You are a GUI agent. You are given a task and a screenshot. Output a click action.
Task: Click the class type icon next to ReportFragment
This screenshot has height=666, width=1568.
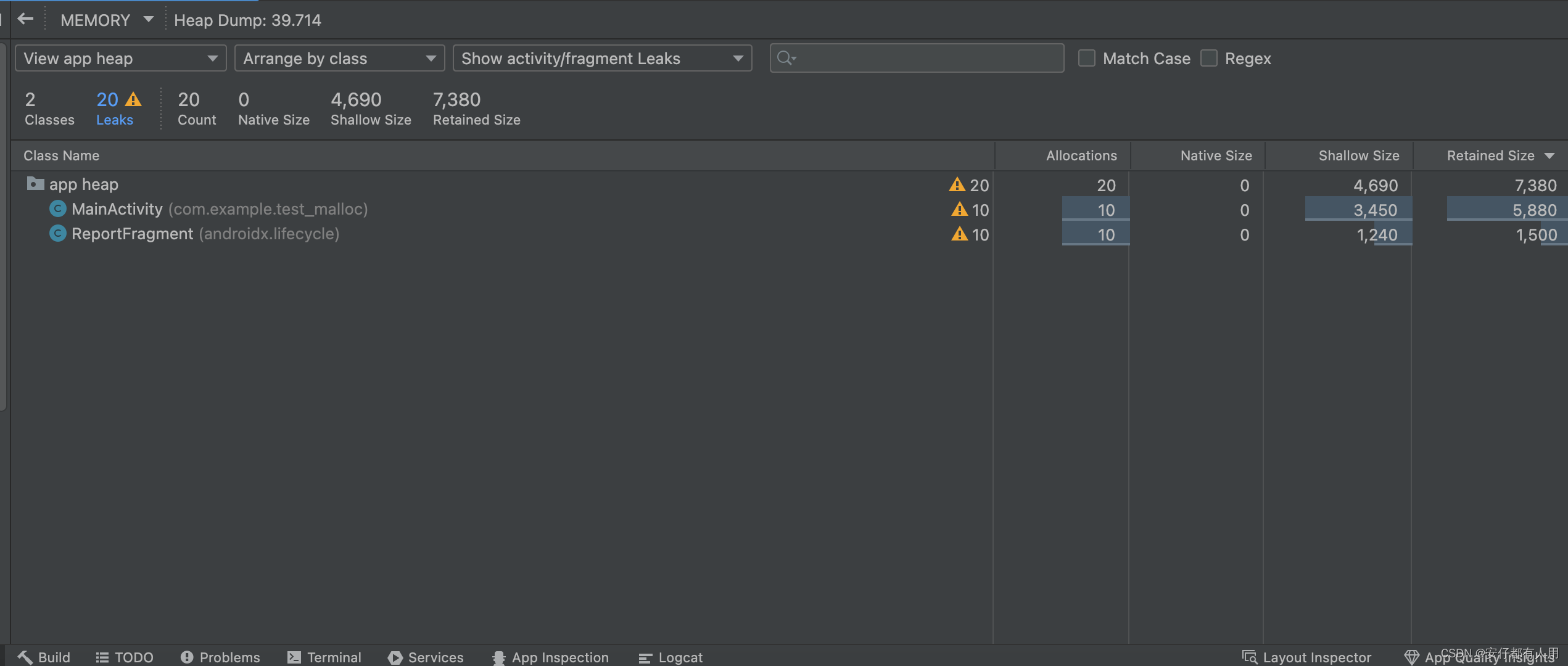[57, 233]
